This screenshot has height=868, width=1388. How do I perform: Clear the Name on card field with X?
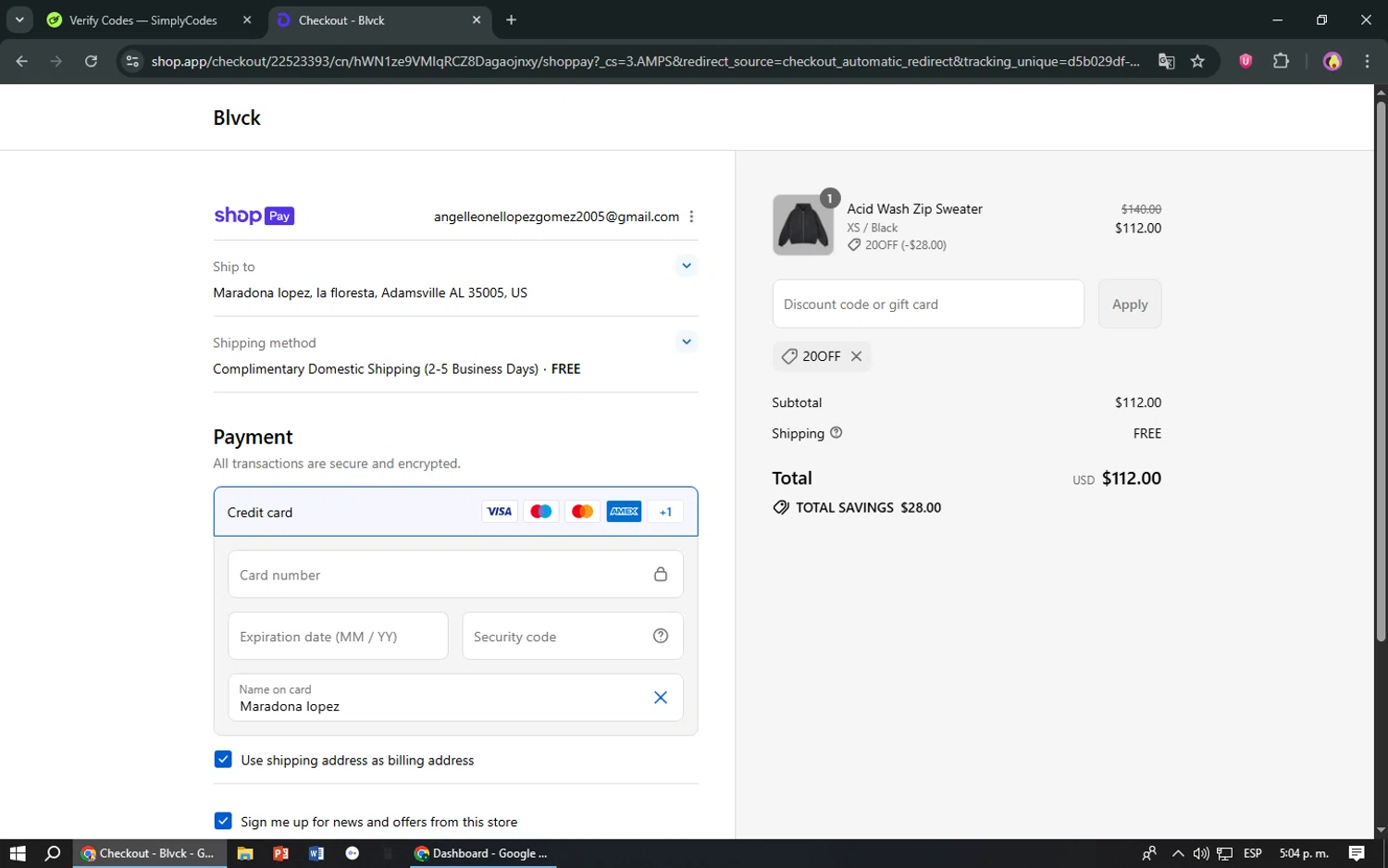pyautogui.click(x=661, y=698)
